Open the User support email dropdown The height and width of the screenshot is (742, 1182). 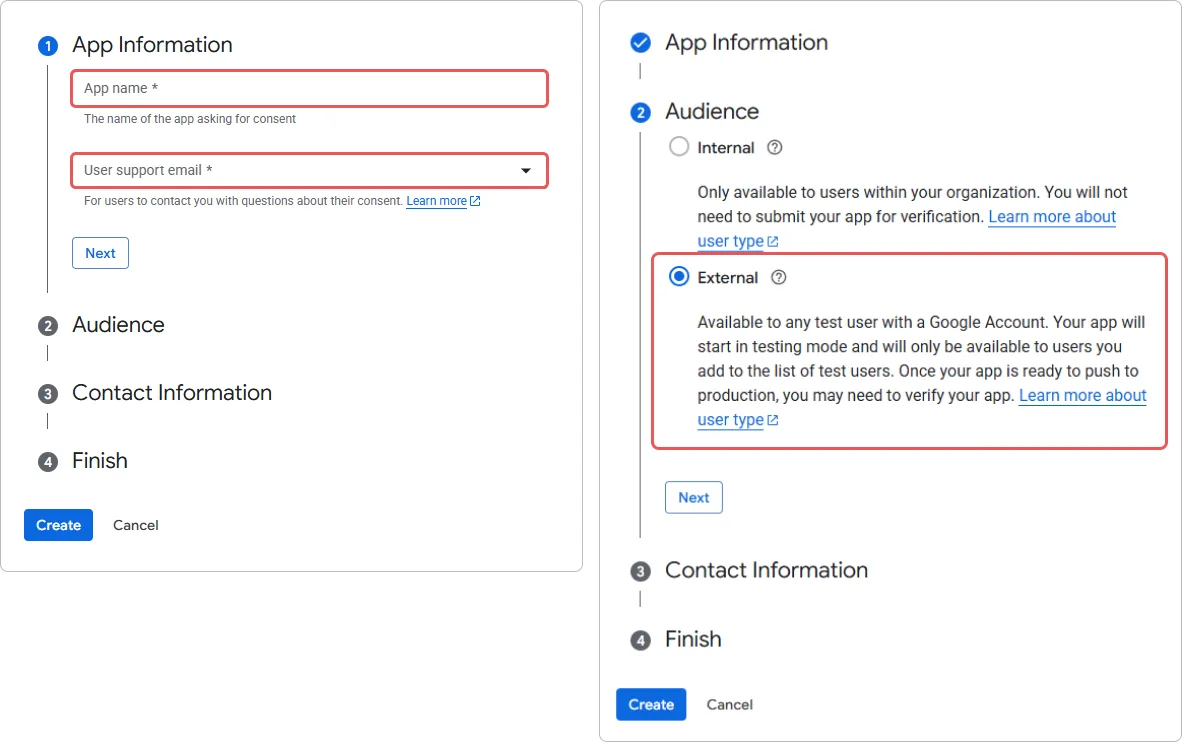527,171
